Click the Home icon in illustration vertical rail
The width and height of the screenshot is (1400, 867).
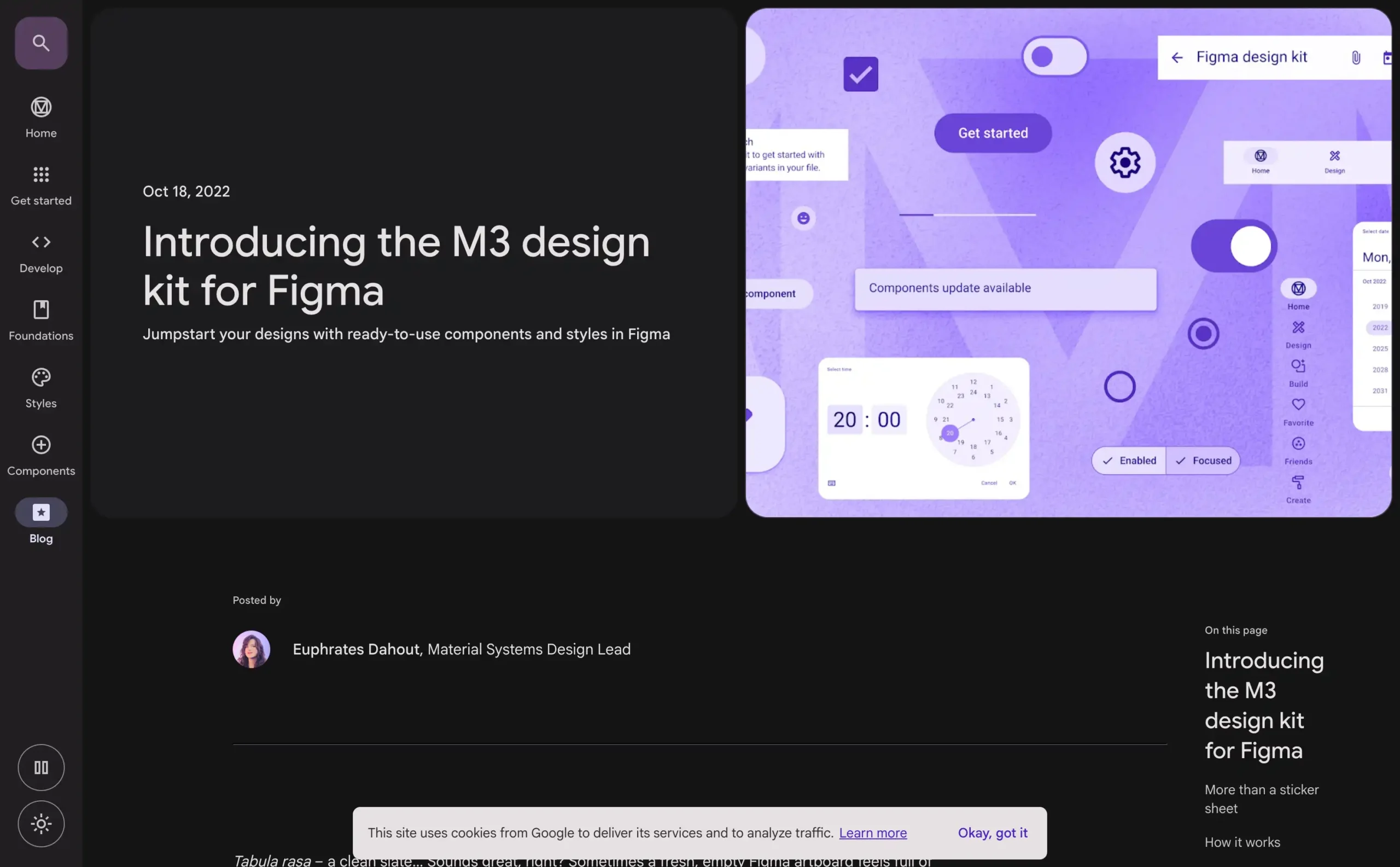1298,288
